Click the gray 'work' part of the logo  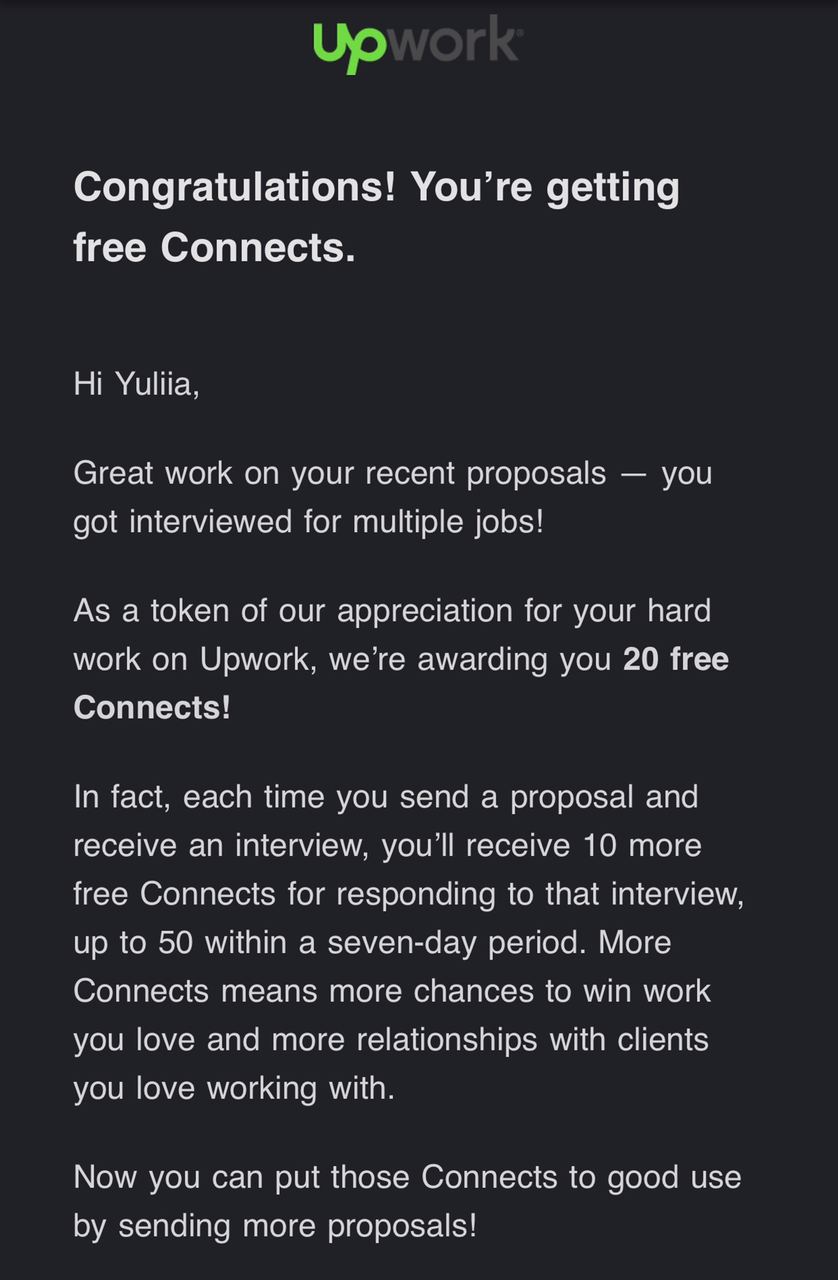coord(456,40)
